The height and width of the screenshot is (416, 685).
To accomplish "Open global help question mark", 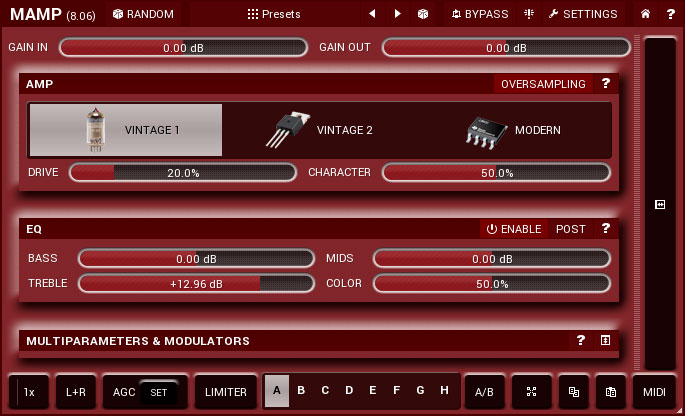I will pyautogui.click(x=671, y=14).
